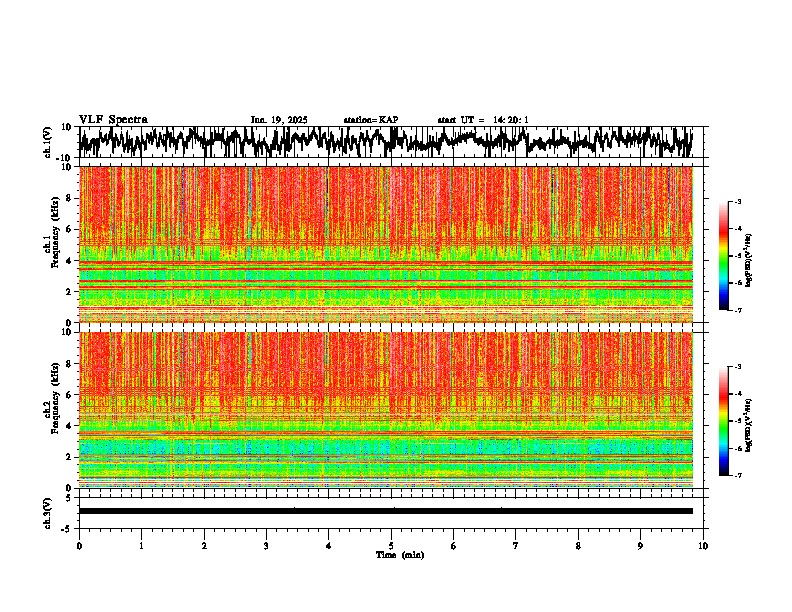The width and height of the screenshot is (792, 612).
Task: Click the "-6" tick on ch.2 colorbar
Action: click(737, 448)
